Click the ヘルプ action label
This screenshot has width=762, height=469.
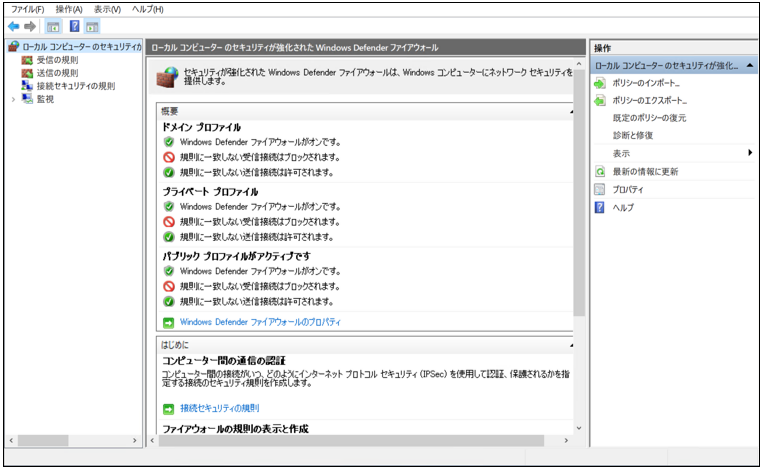623,208
